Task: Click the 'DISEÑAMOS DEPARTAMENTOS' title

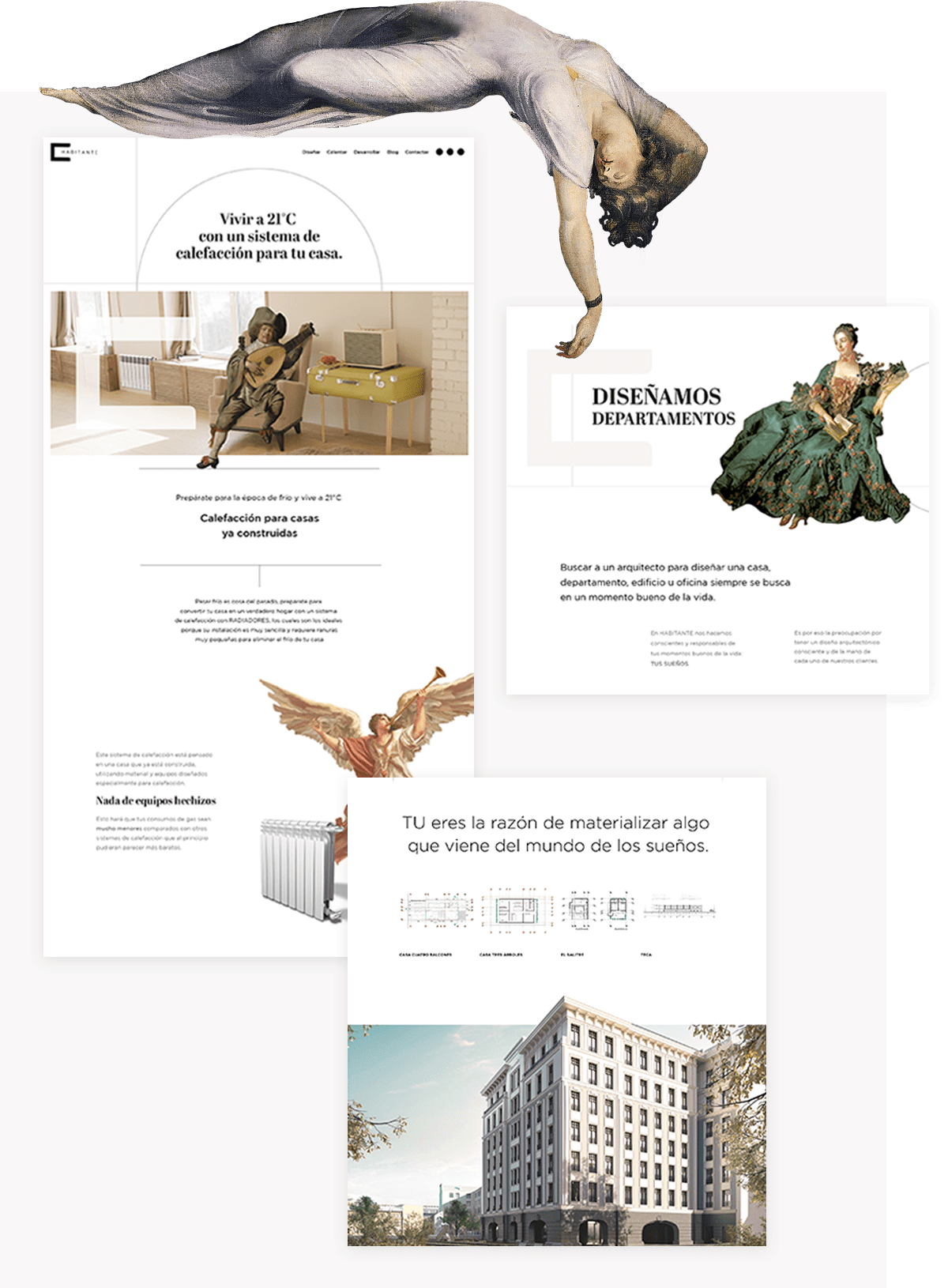Action: point(664,406)
